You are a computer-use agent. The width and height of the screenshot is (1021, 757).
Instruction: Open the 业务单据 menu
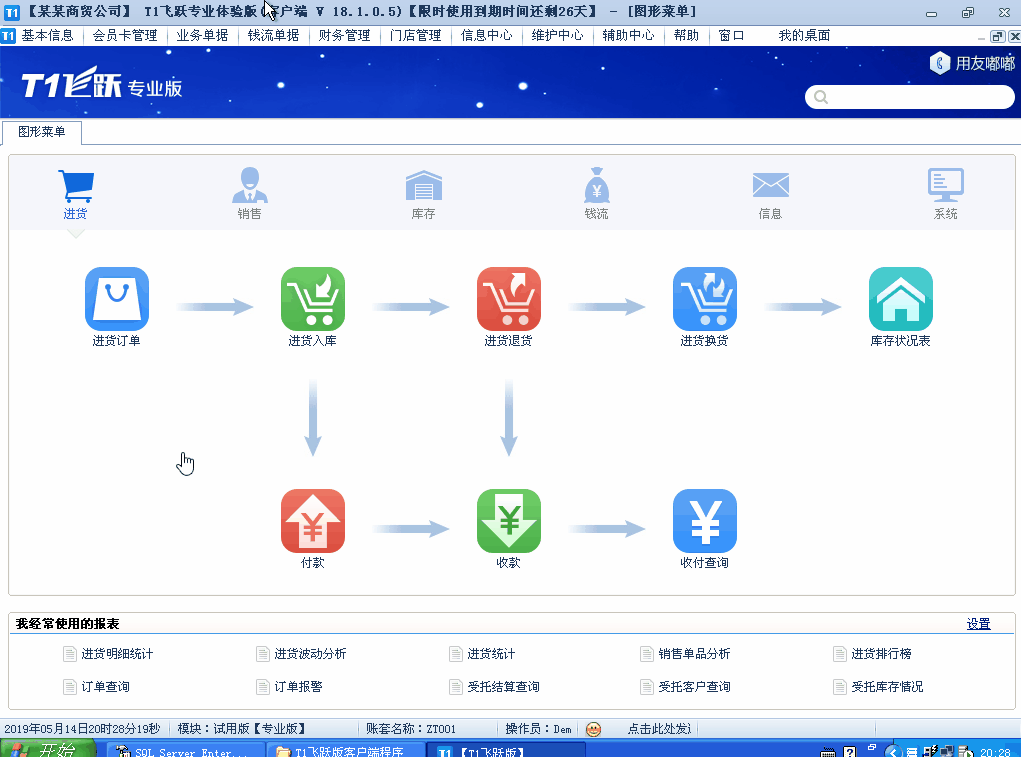[x=203, y=35]
